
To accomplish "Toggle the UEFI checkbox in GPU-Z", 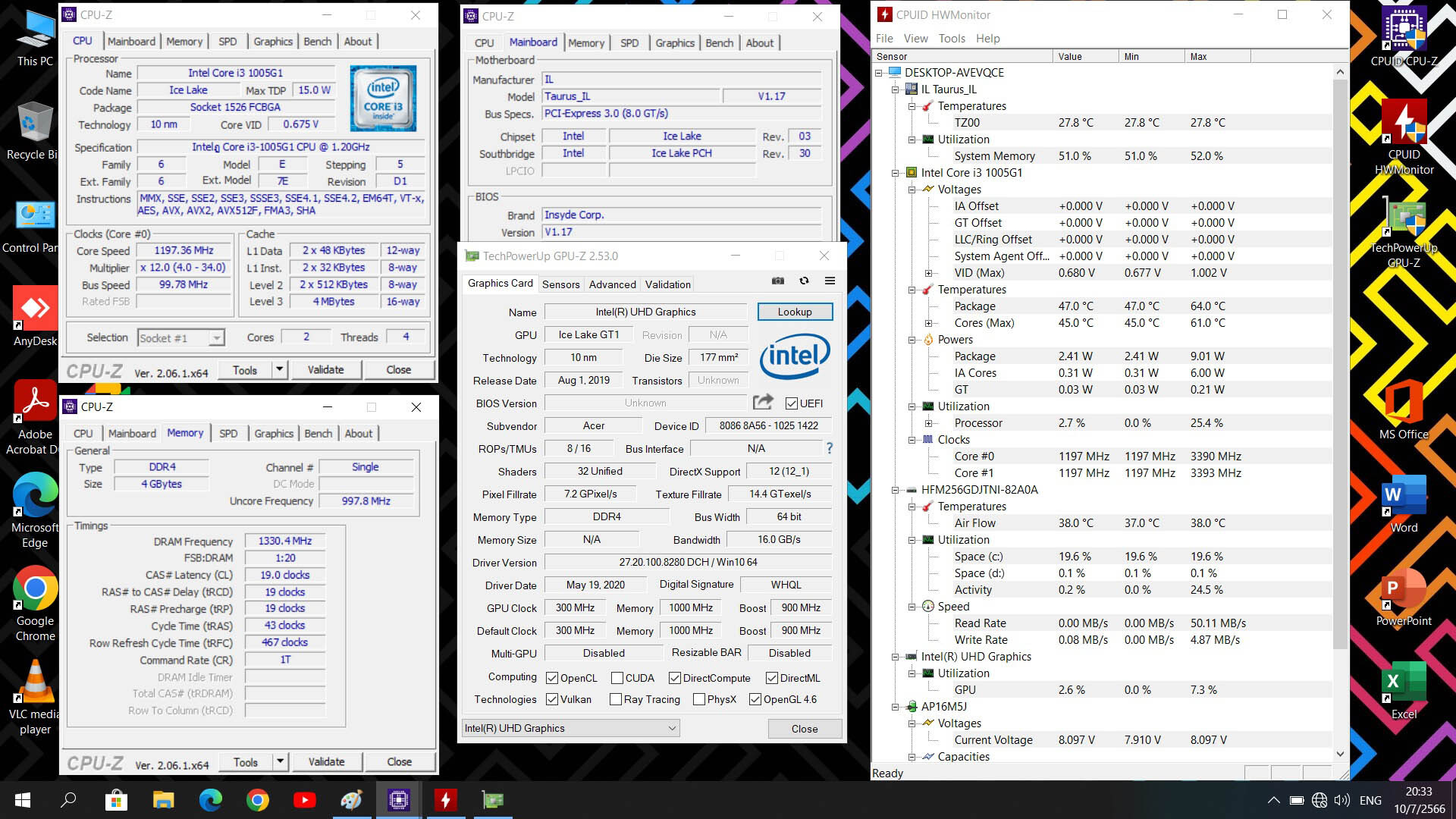I will (791, 403).
